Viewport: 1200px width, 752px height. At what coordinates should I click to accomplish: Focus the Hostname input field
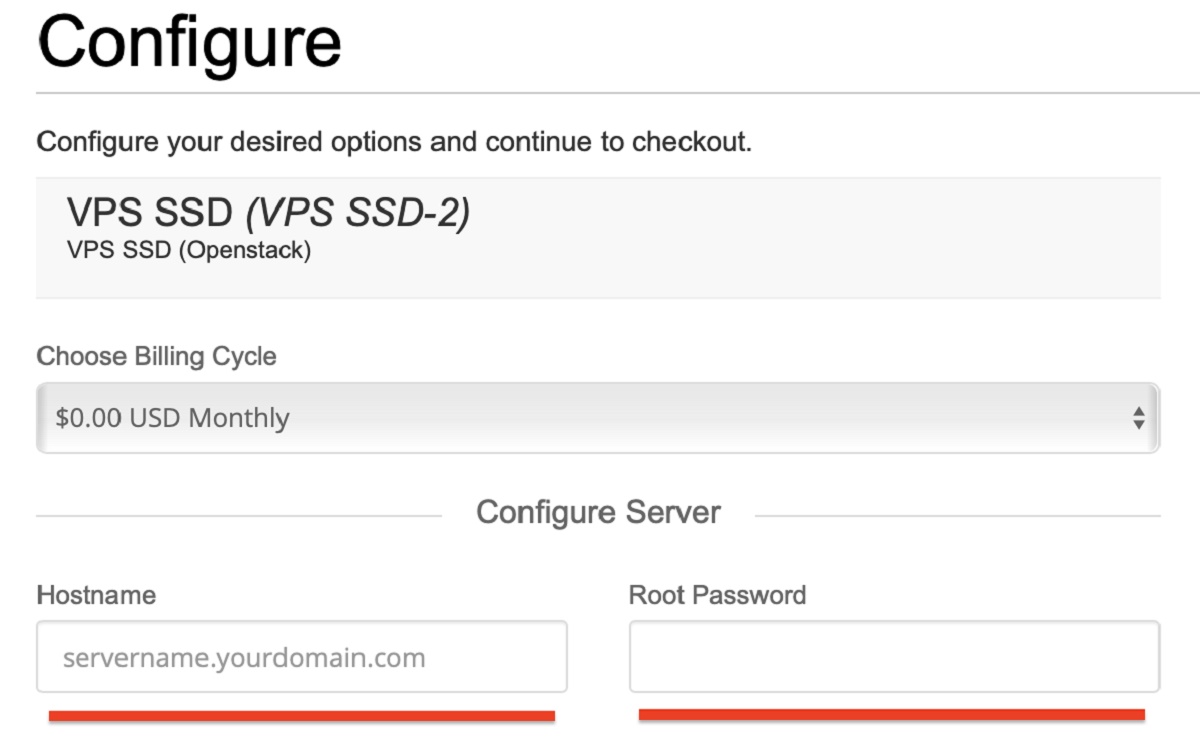point(301,657)
